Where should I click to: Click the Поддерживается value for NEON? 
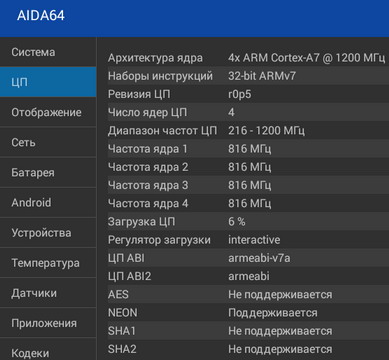pyautogui.click(x=273, y=313)
